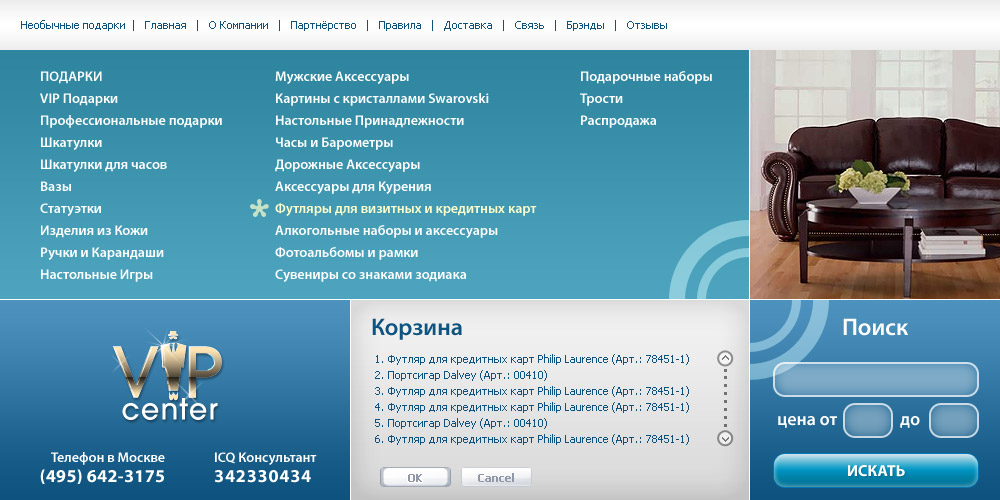The width and height of the screenshot is (1000, 500).
Task: Click the asterisk marker beside Футляры
Action: 259,209
